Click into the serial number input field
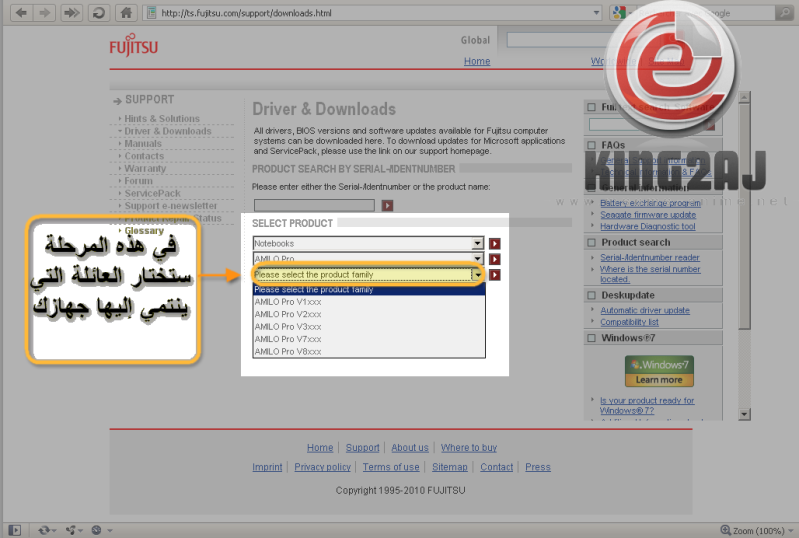This screenshot has height=538, width=799. point(314,205)
